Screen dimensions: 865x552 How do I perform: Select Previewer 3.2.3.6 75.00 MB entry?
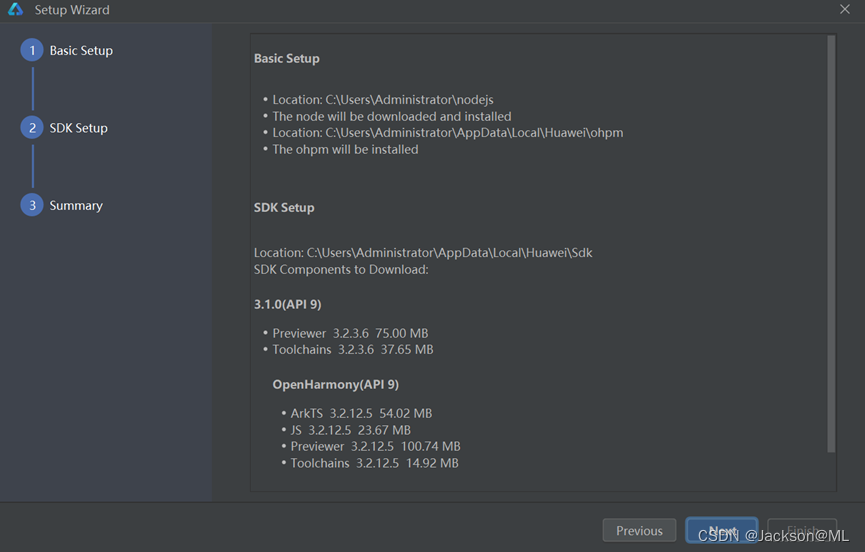350,334
